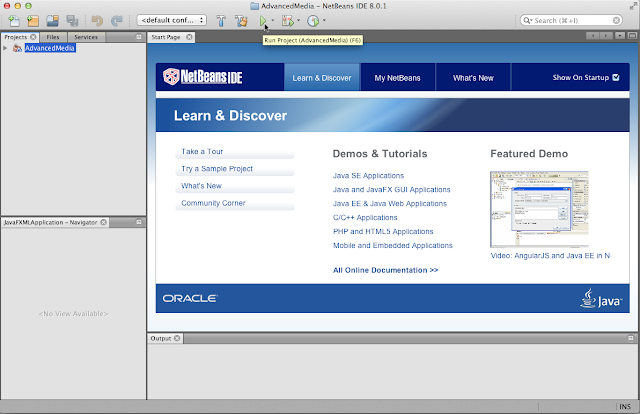640x414 pixels.
Task: Click the NetBeans IDE logo
Action: coord(202,76)
